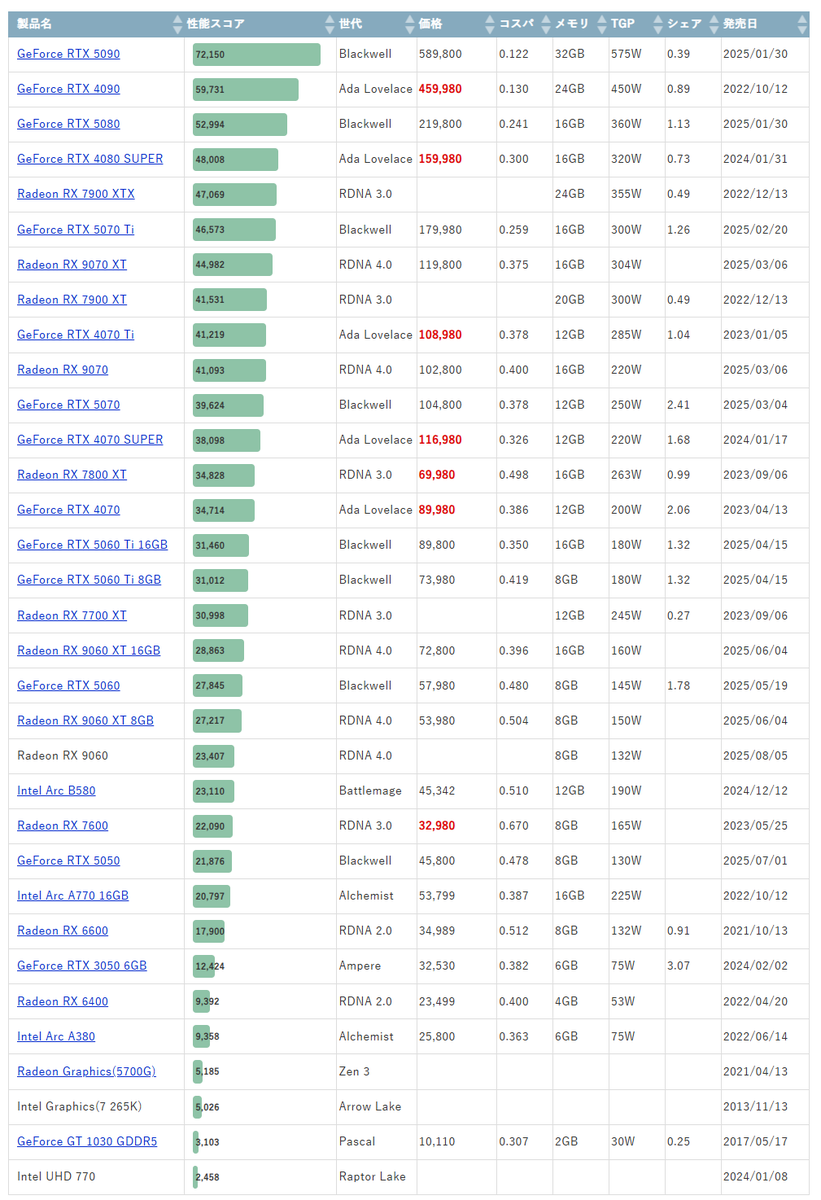
Task: Open the GeForce RTX 4090 link
Action: (68, 89)
